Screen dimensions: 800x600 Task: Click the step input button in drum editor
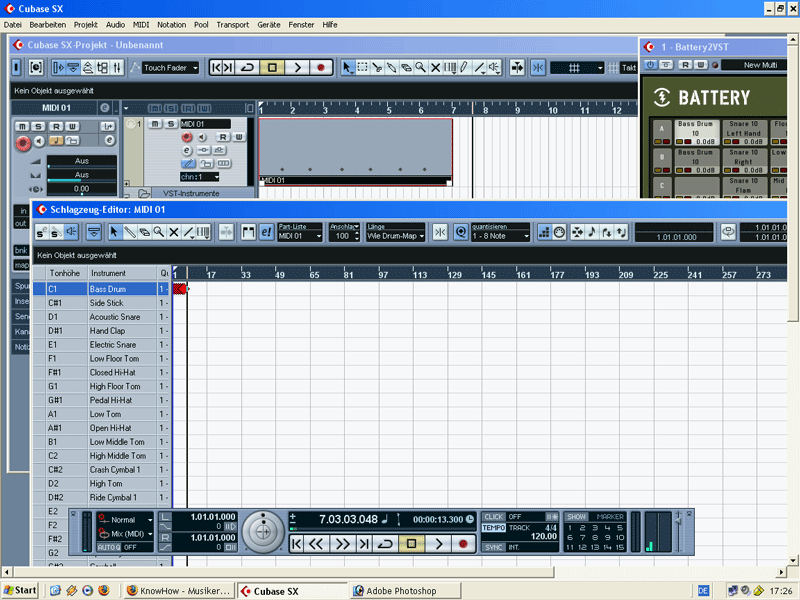[544, 233]
